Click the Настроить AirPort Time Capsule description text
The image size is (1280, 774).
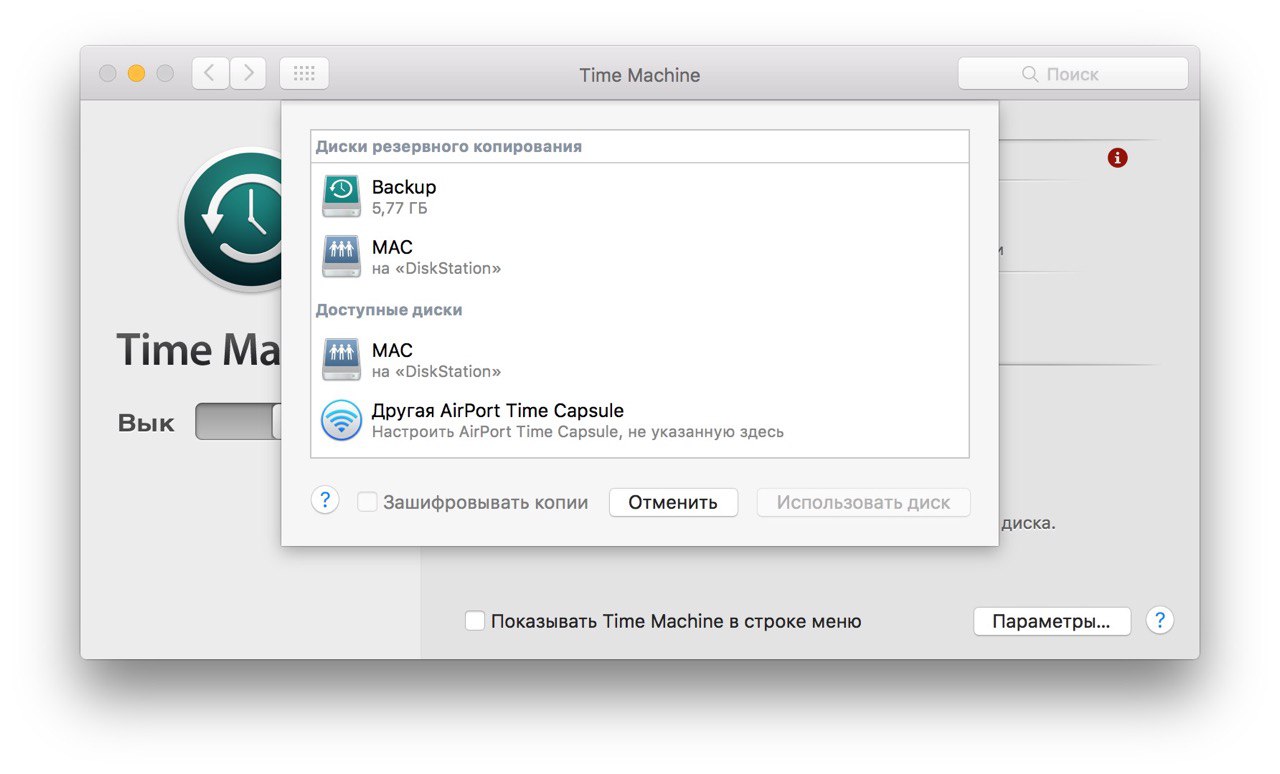point(578,432)
